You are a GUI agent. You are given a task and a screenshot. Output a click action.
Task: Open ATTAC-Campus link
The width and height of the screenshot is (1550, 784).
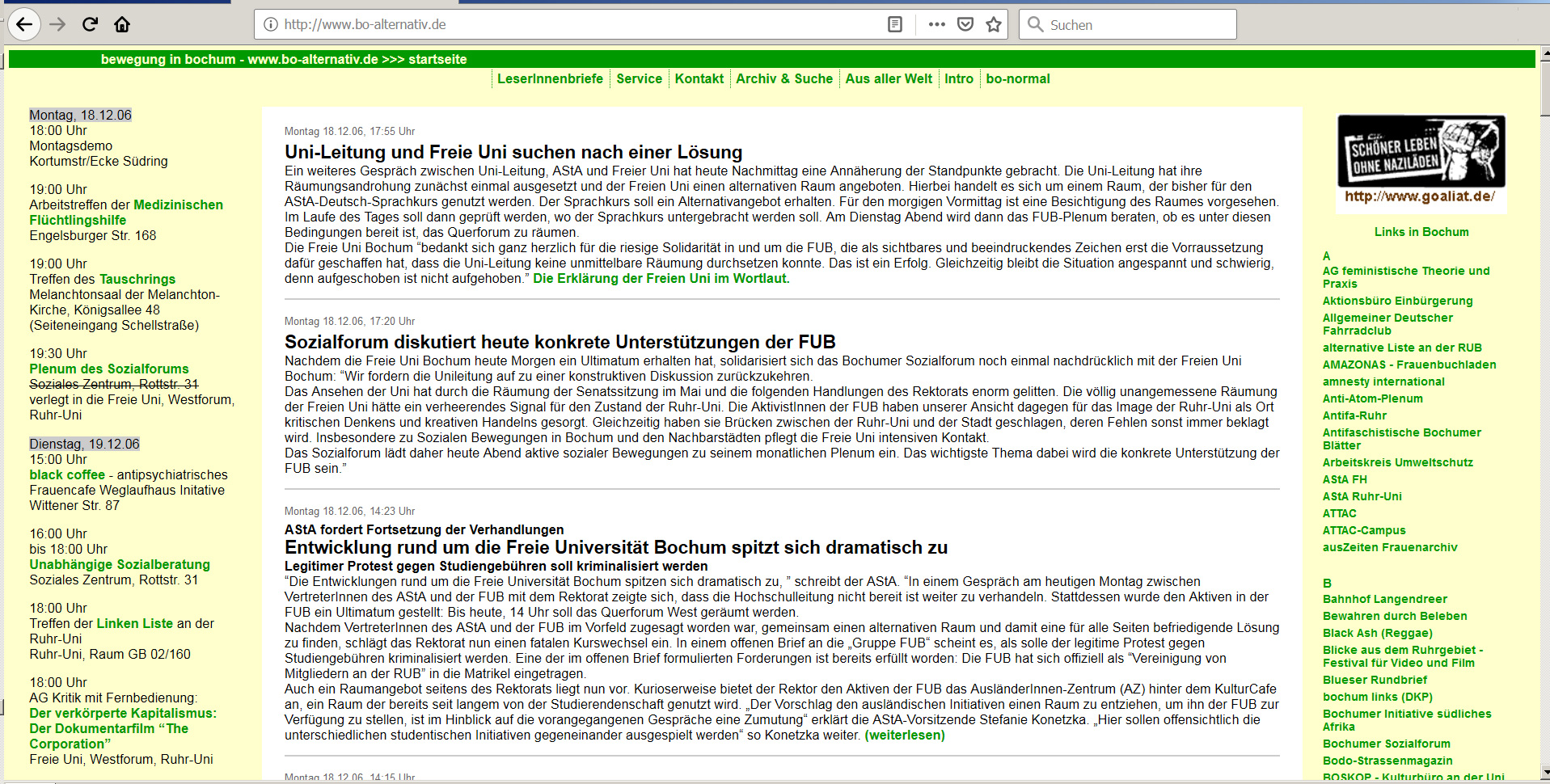(1364, 530)
